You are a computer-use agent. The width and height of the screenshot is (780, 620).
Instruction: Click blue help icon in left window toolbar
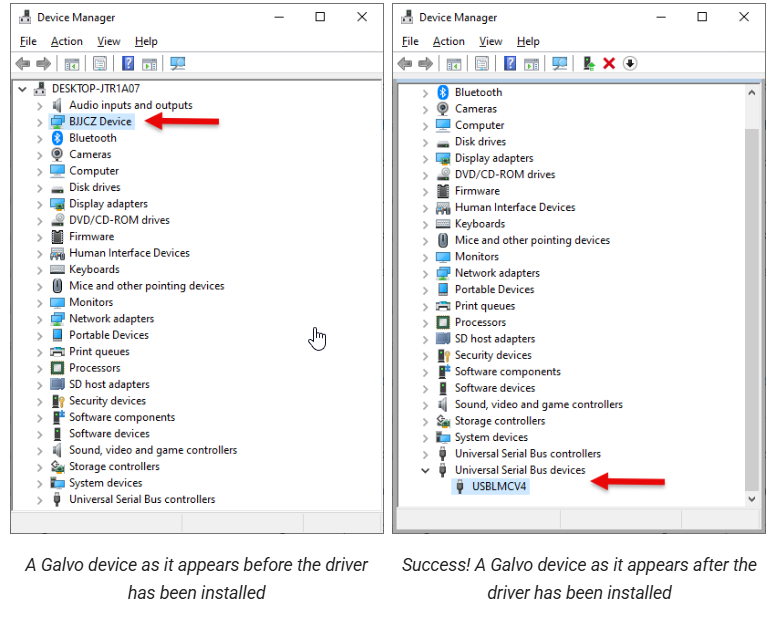[x=128, y=63]
